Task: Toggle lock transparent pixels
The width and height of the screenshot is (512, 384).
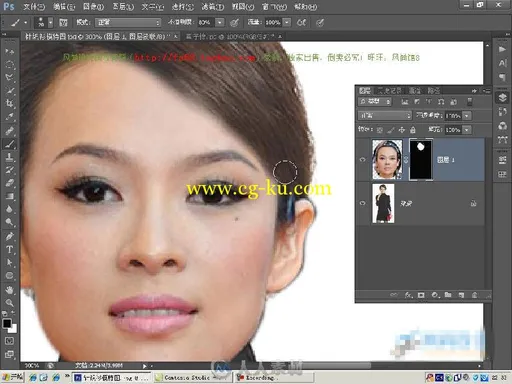Action: [x=379, y=130]
